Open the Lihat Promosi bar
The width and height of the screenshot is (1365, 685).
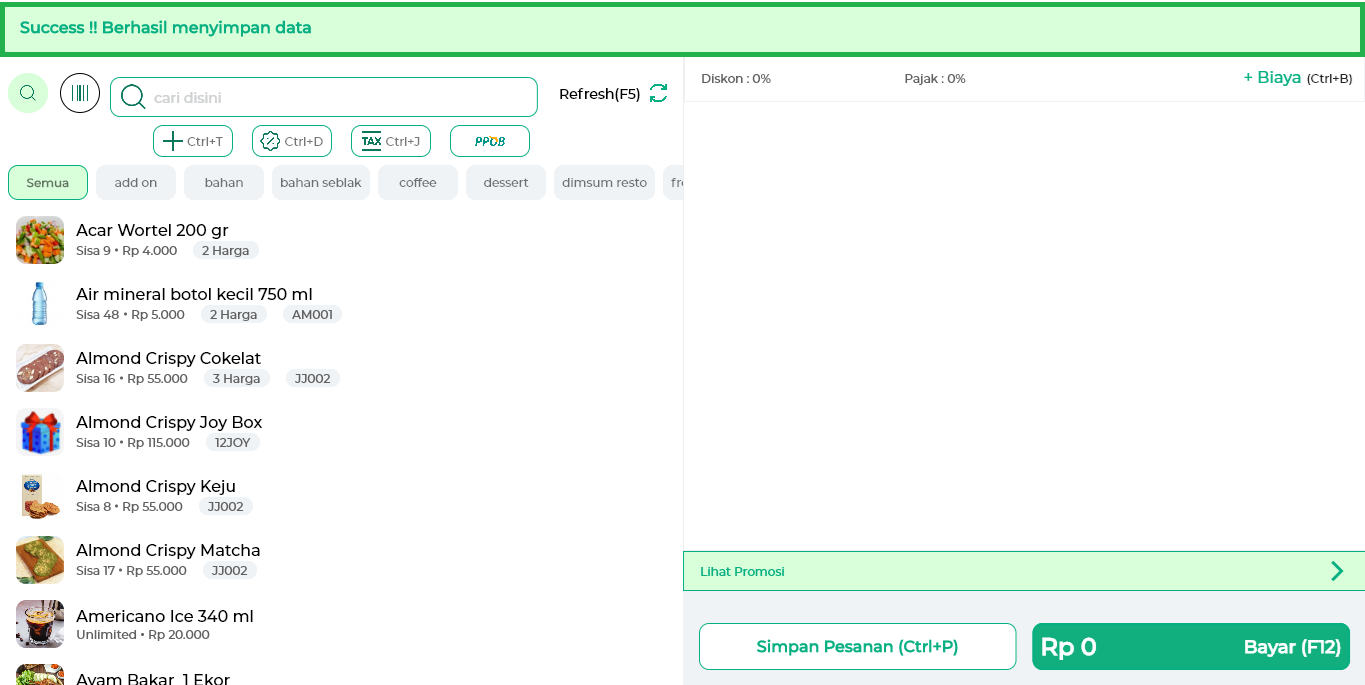tap(1024, 571)
